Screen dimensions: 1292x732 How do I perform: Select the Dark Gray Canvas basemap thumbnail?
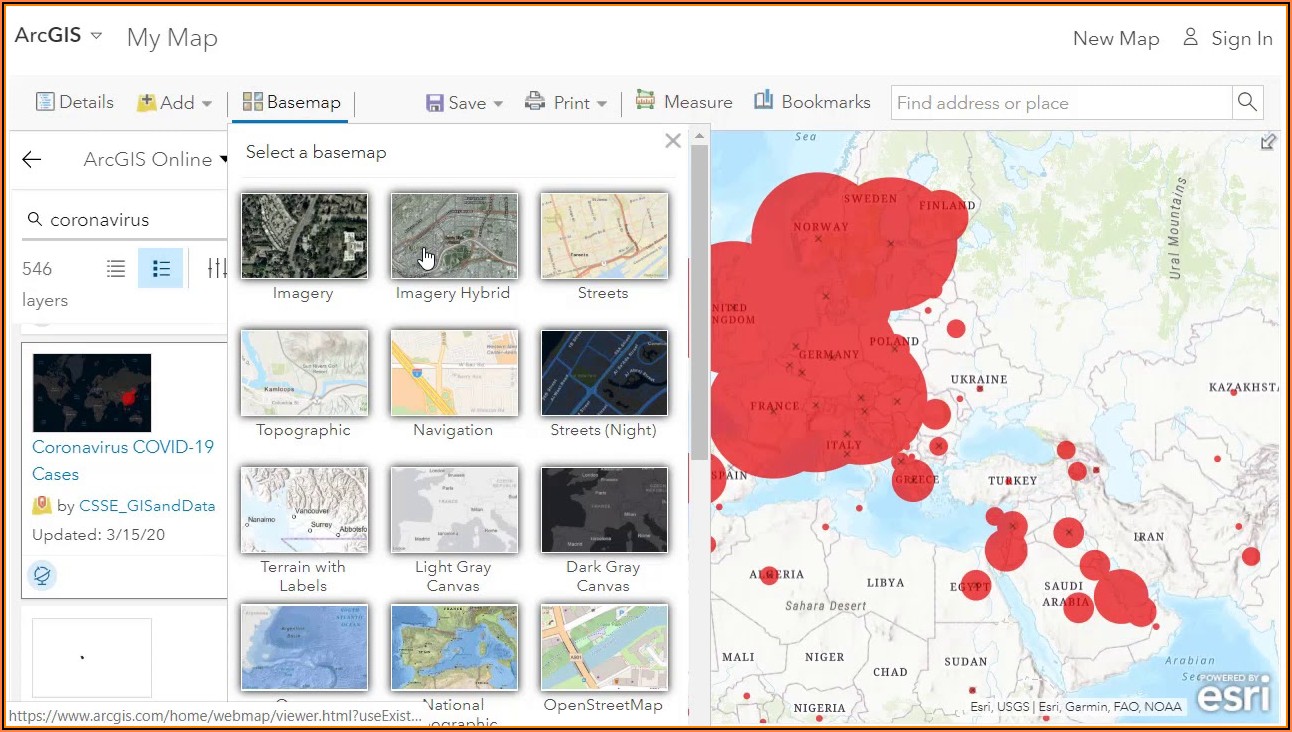tap(603, 510)
